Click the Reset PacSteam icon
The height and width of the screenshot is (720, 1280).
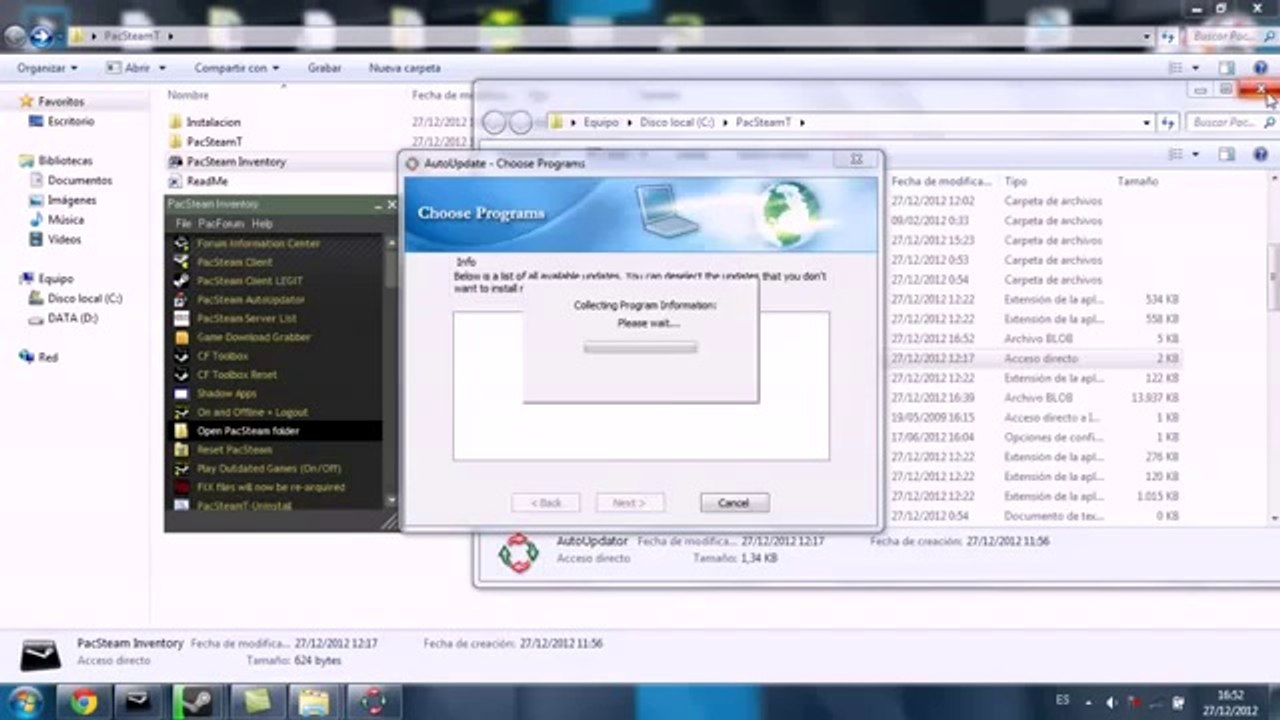click(181, 450)
